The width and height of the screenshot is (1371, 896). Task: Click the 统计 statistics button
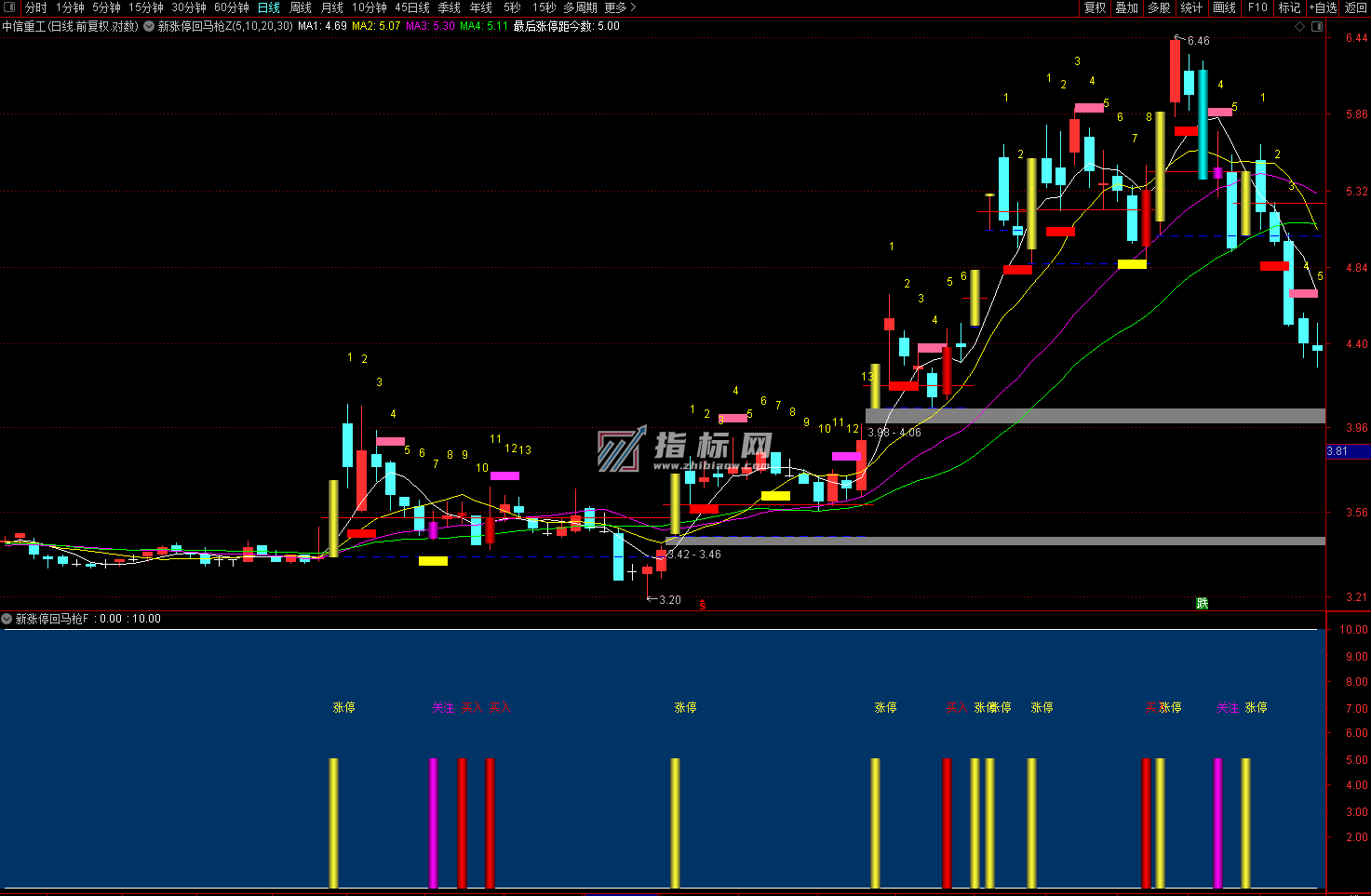(x=1191, y=7)
